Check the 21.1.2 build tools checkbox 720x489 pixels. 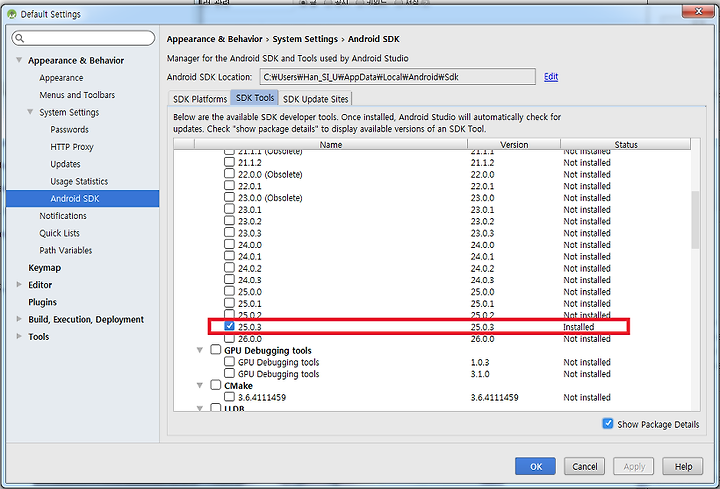(229, 162)
